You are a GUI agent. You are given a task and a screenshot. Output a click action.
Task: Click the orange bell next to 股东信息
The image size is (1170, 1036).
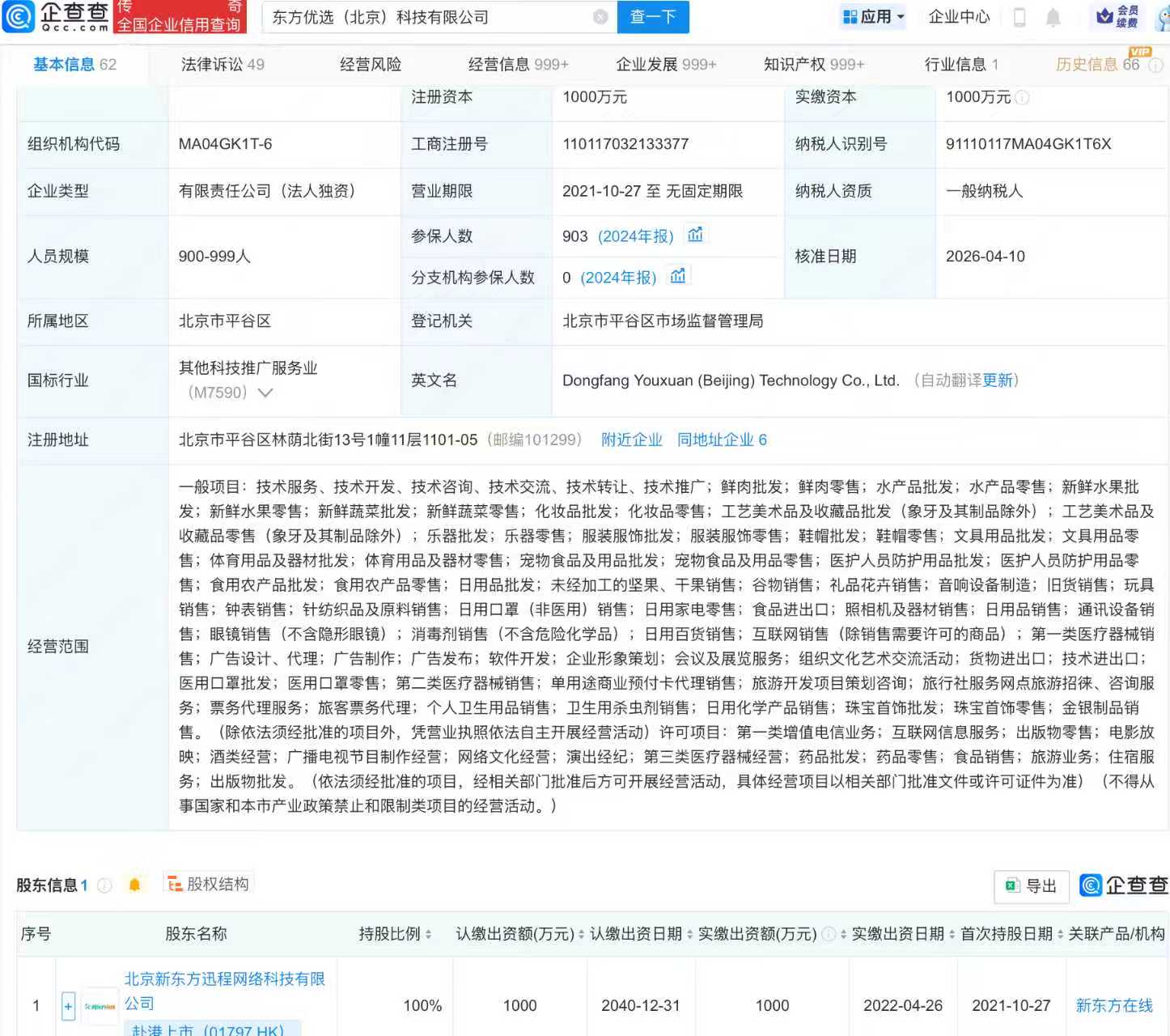coord(135,885)
